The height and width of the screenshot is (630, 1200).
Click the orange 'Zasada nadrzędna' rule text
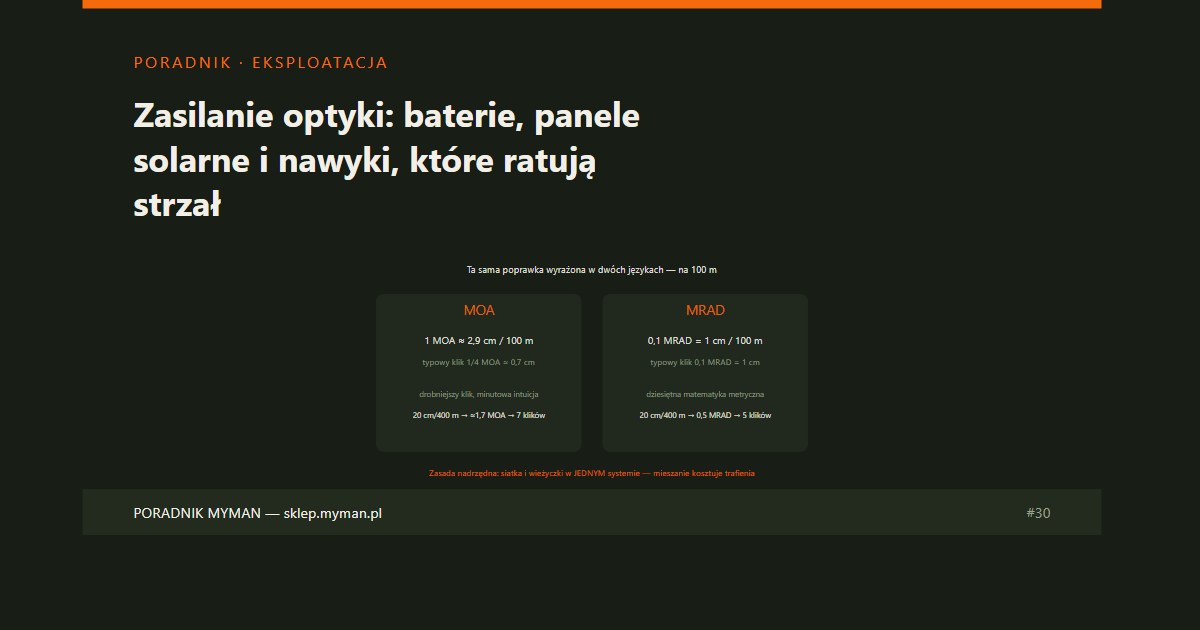[592, 473]
